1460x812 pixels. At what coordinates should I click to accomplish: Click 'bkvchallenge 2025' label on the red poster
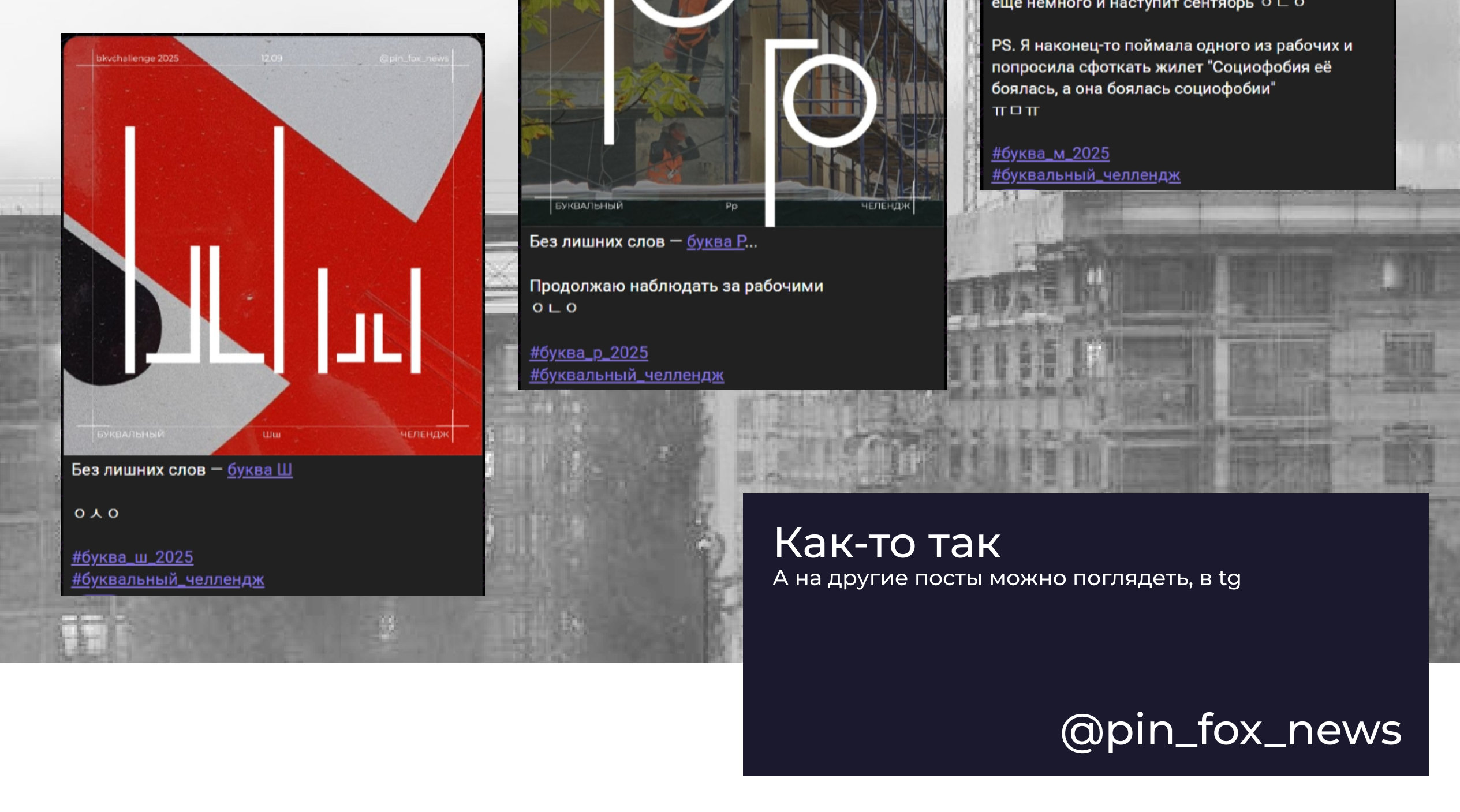[x=137, y=58]
